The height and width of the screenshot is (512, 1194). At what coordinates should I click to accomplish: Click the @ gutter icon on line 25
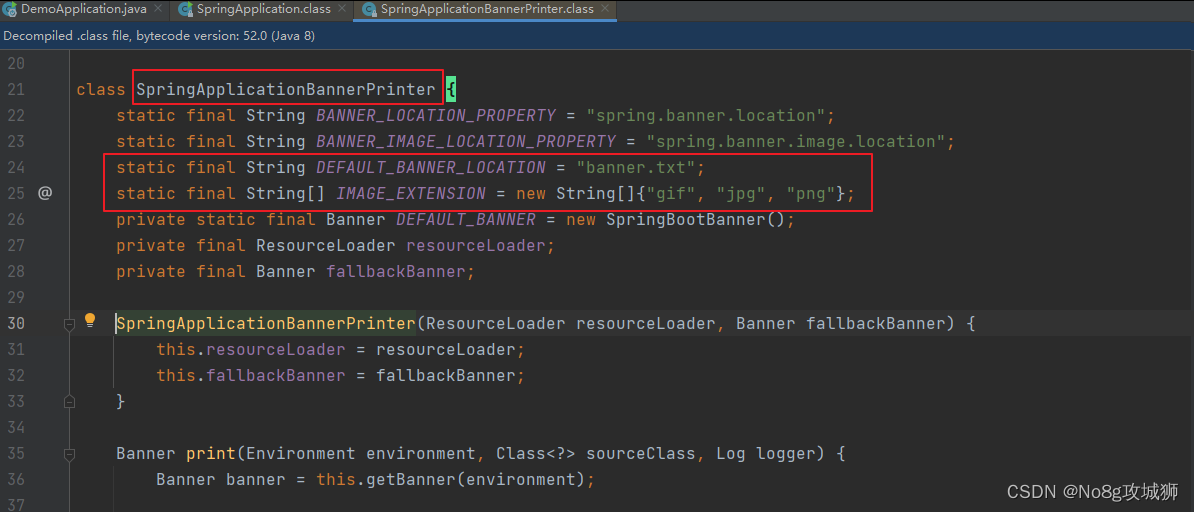pyautogui.click(x=45, y=194)
